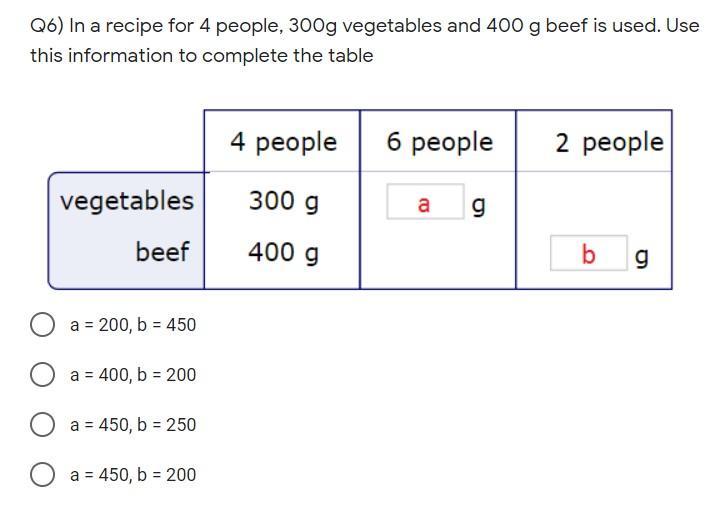Select radio button for a = 200, b = 450

pyautogui.click(x=42, y=324)
